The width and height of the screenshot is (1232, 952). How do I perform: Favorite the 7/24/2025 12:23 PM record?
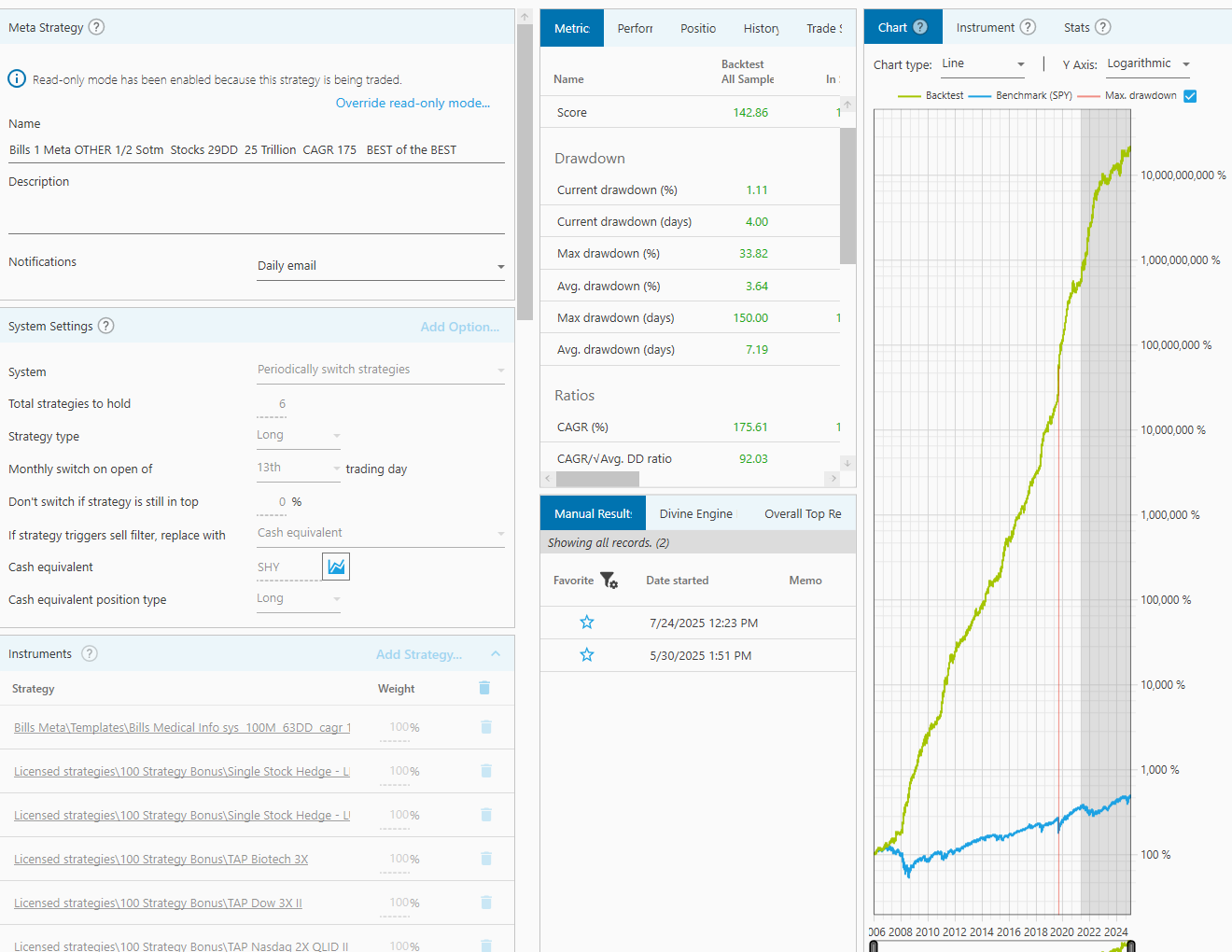point(587,623)
